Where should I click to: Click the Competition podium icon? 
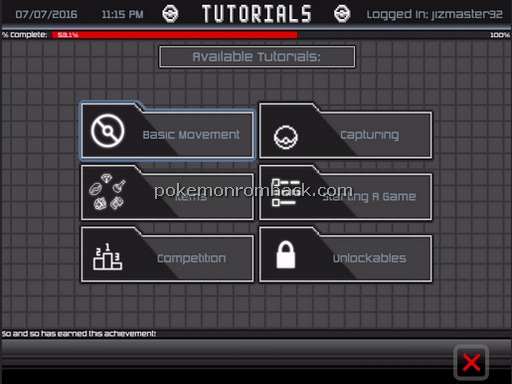coord(107,256)
